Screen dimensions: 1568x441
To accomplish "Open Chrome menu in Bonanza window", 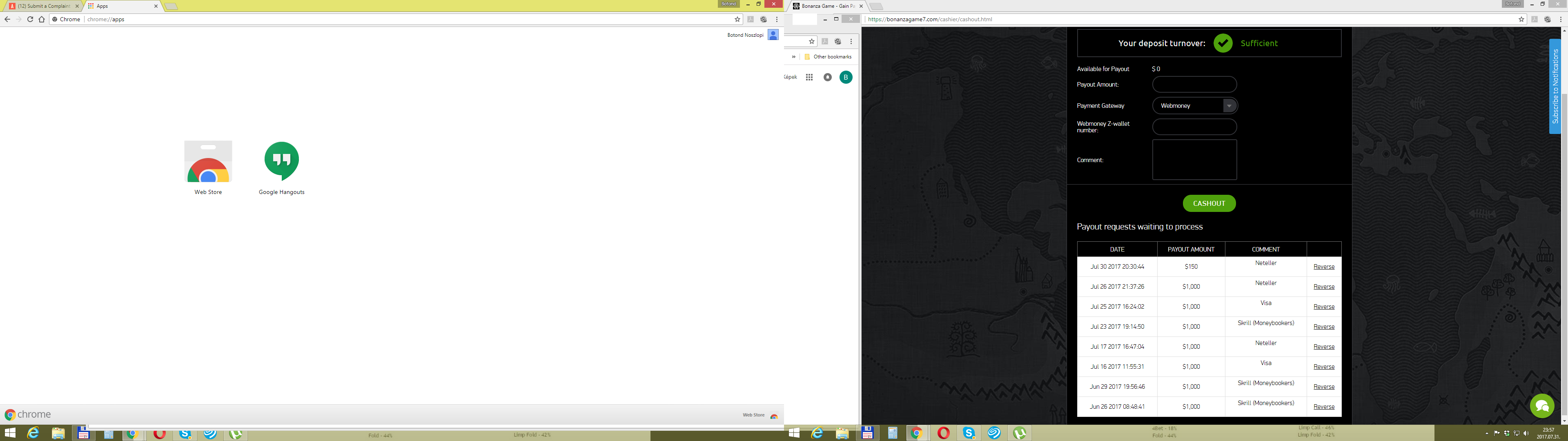I will click(x=1561, y=20).
